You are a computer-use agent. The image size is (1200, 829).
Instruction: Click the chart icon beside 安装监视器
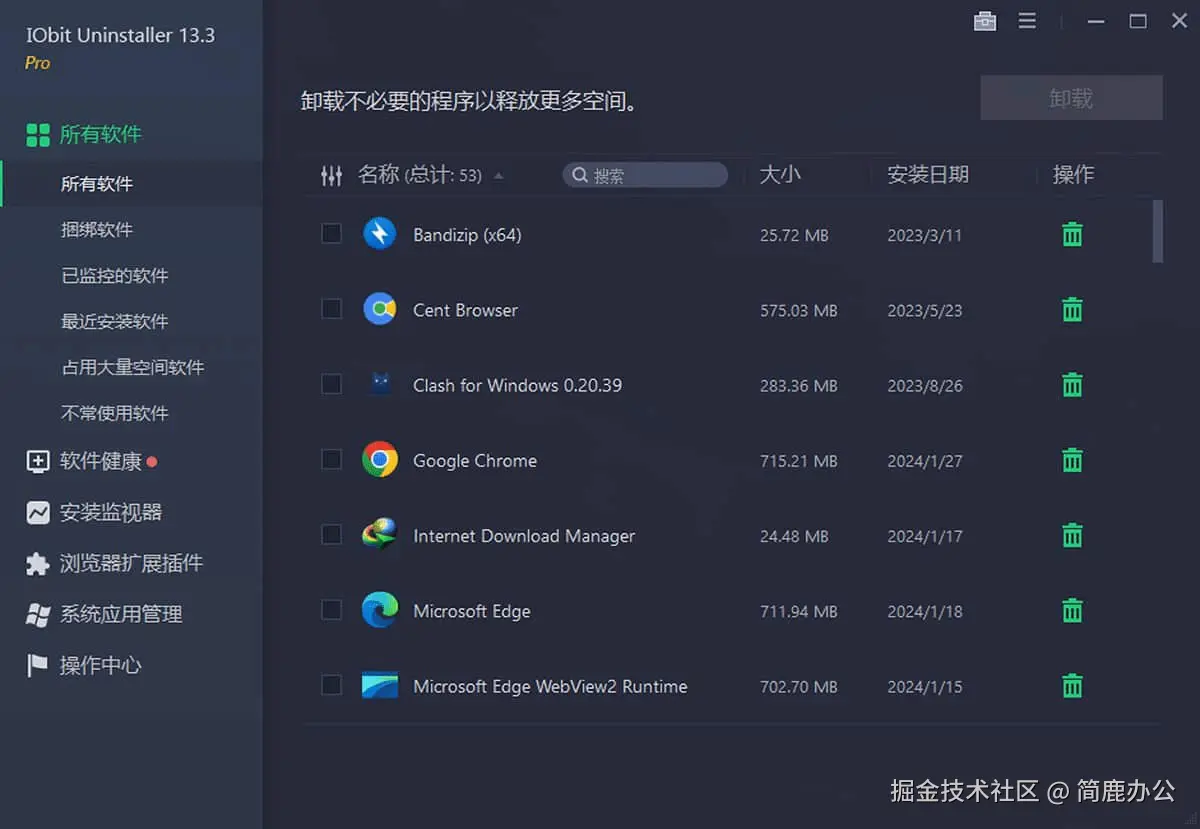38,513
